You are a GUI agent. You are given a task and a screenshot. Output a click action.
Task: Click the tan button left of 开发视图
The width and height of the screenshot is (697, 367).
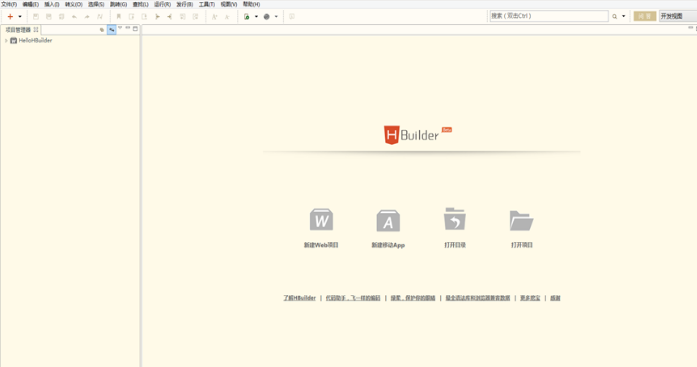[645, 16]
